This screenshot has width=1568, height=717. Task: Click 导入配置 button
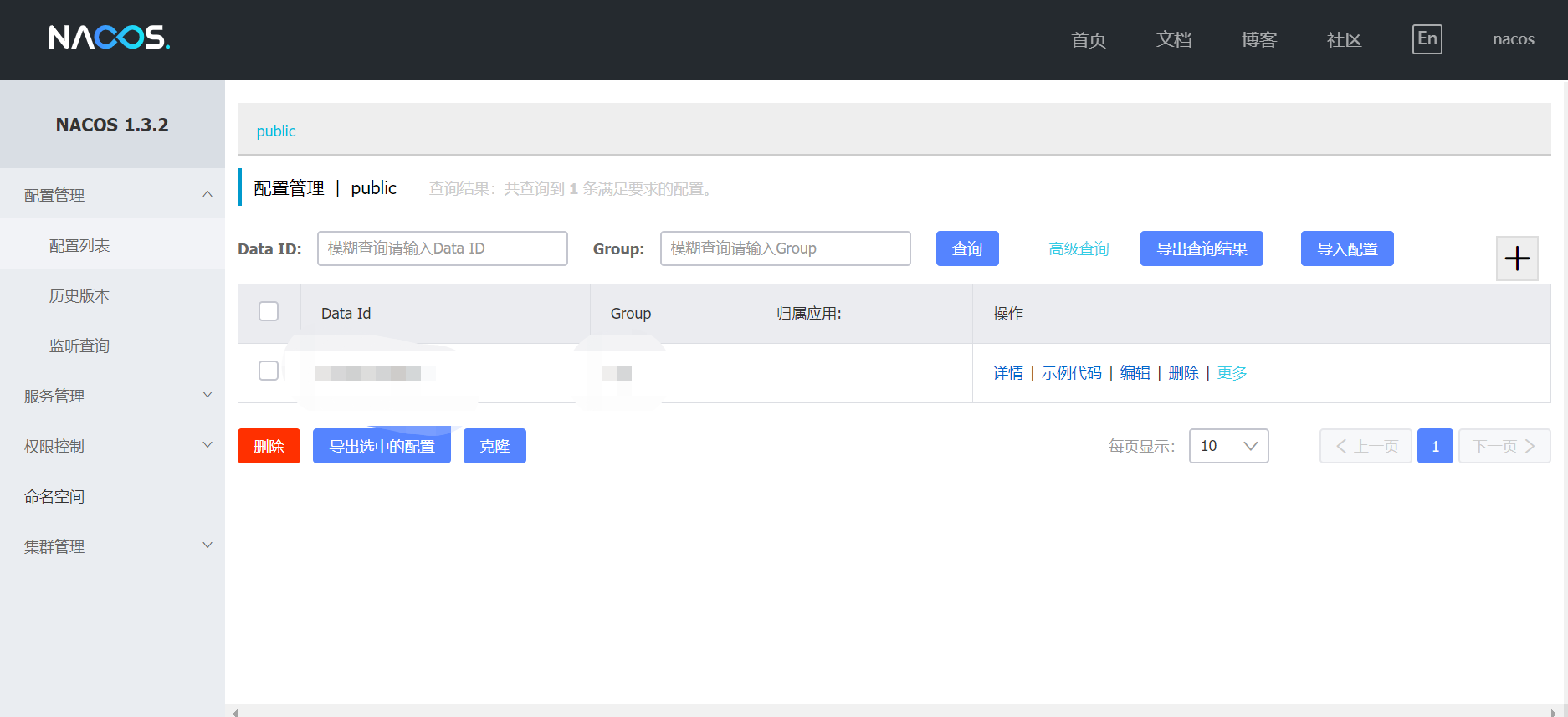click(1347, 248)
